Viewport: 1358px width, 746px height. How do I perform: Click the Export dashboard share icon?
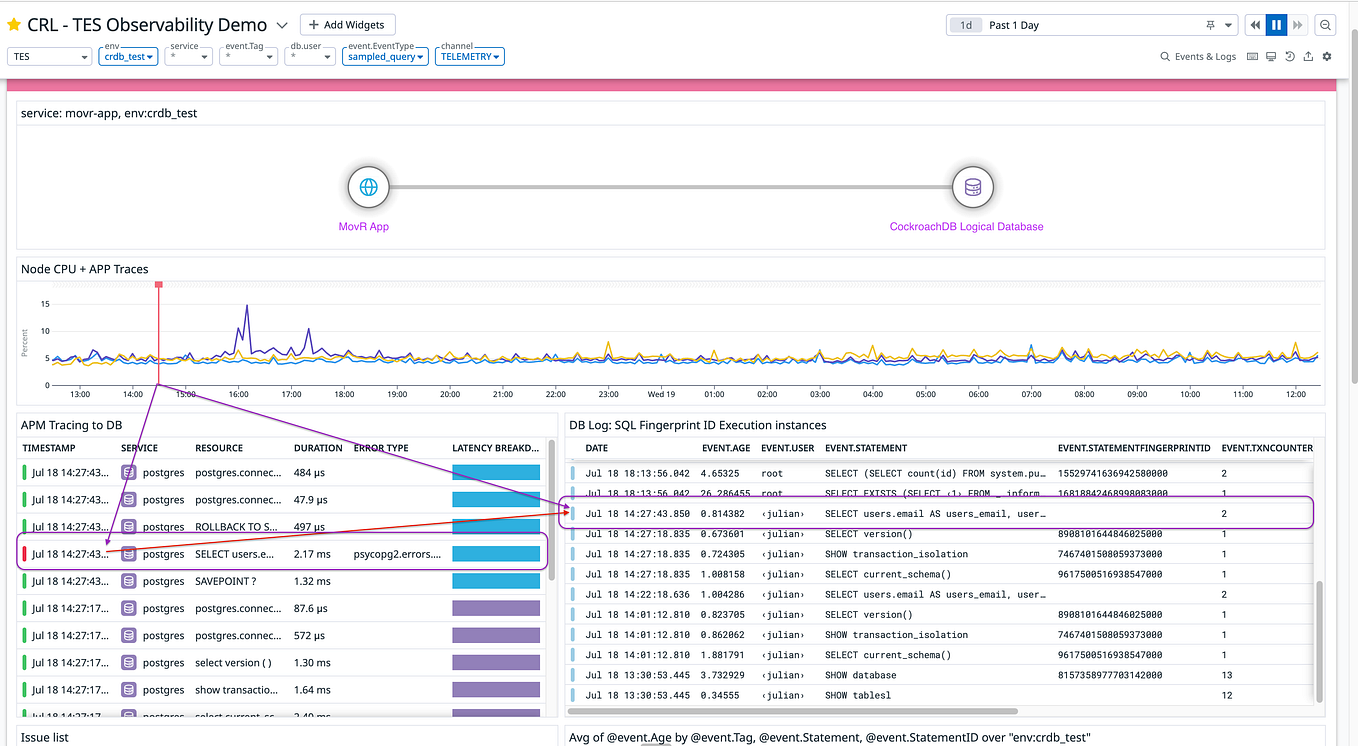coord(1308,56)
